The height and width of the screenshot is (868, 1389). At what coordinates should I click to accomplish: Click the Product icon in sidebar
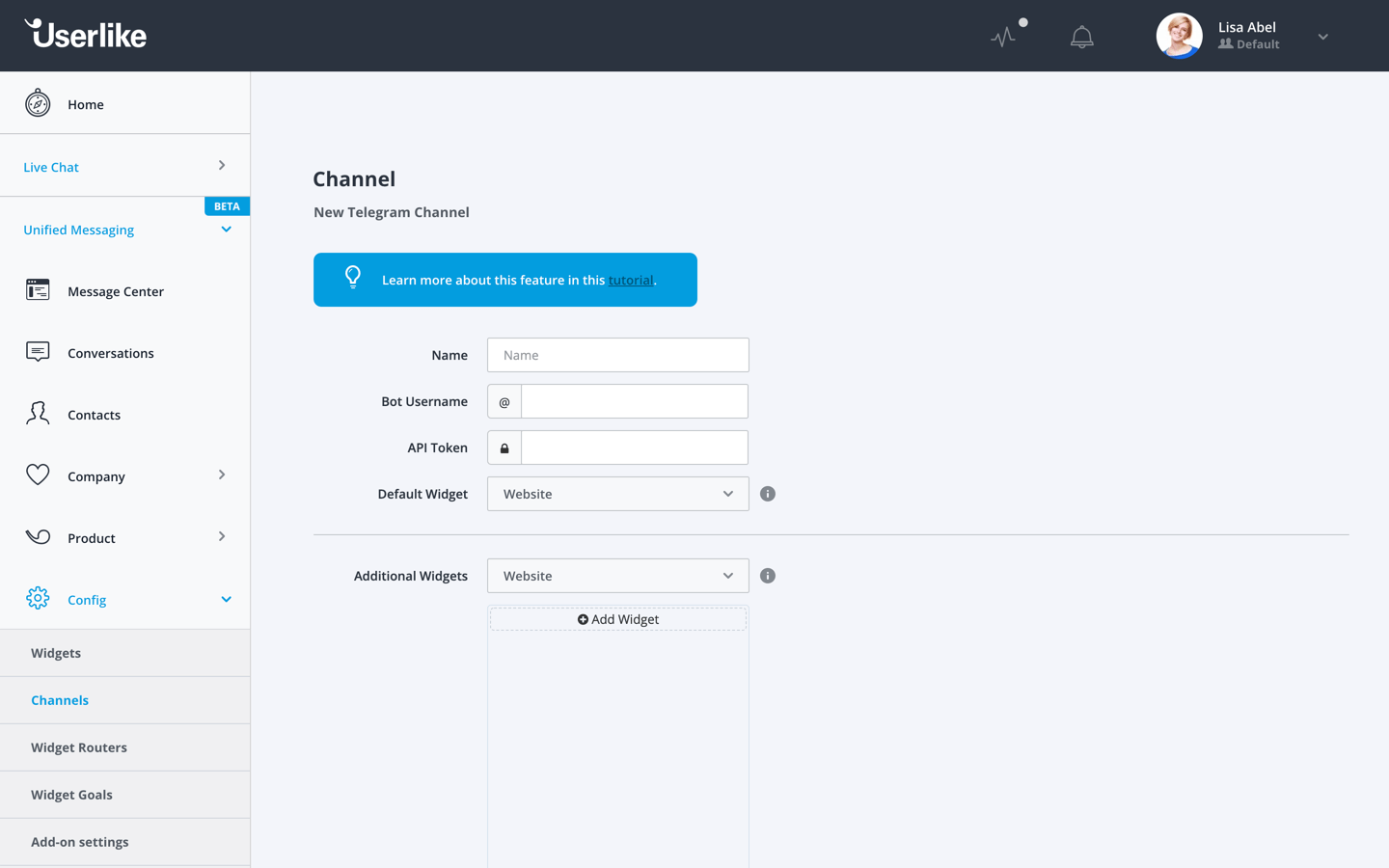point(38,537)
